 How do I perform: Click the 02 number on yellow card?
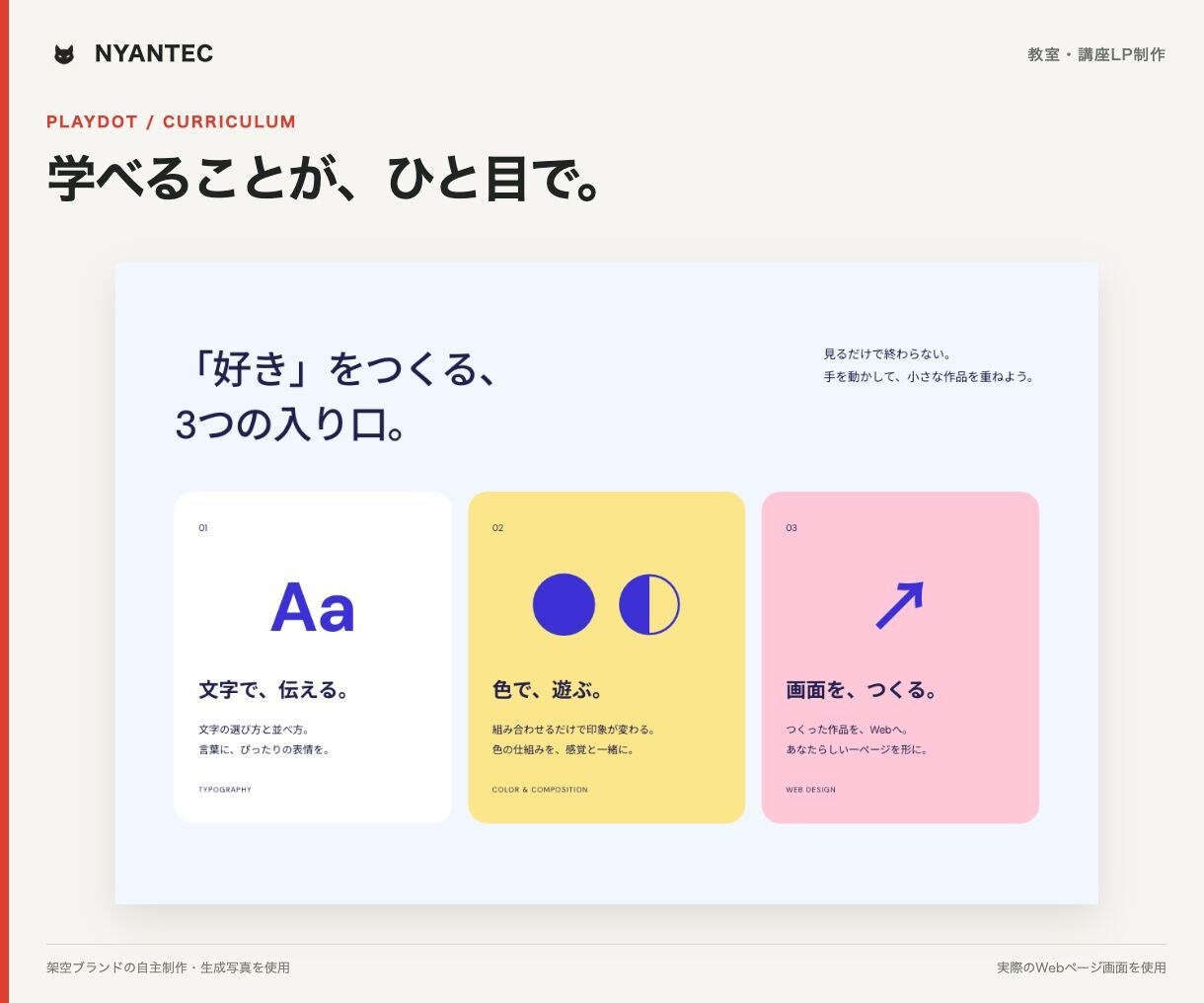pyautogui.click(x=497, y=528)
